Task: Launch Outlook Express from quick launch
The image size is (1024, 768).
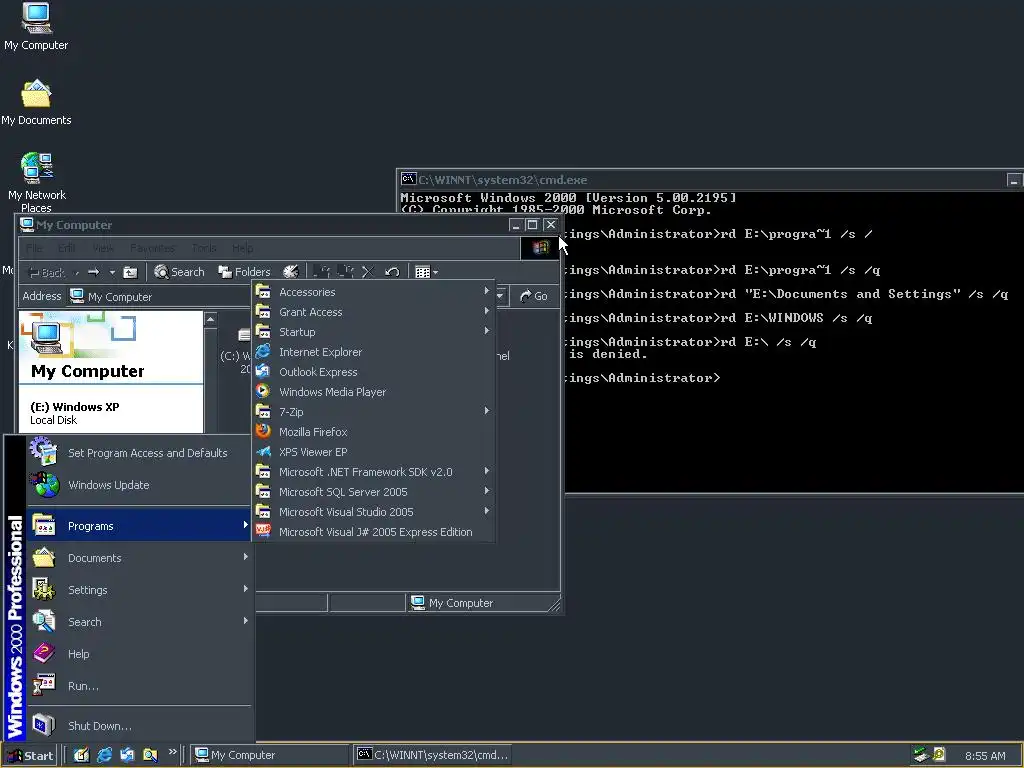Action: click(x=127, y=756)
